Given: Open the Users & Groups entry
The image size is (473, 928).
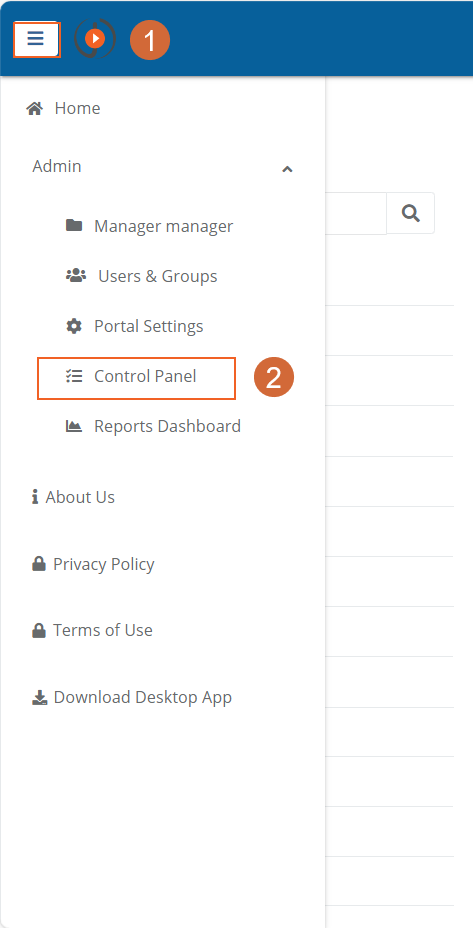Looking at the screenshot, I should [x=157, y=276].
